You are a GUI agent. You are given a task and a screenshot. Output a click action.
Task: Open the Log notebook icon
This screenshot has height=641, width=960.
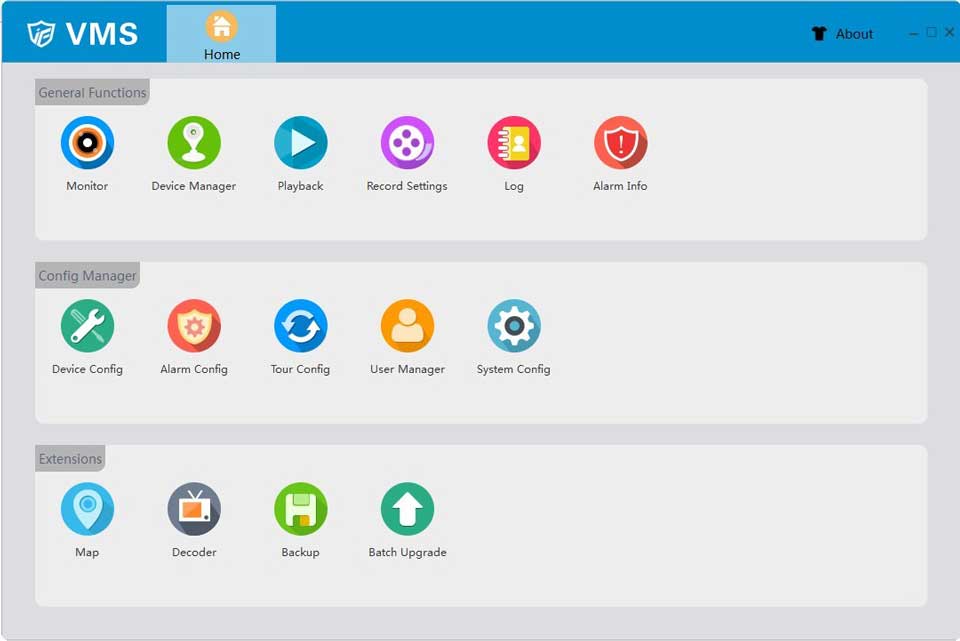(x=514, y=143)
